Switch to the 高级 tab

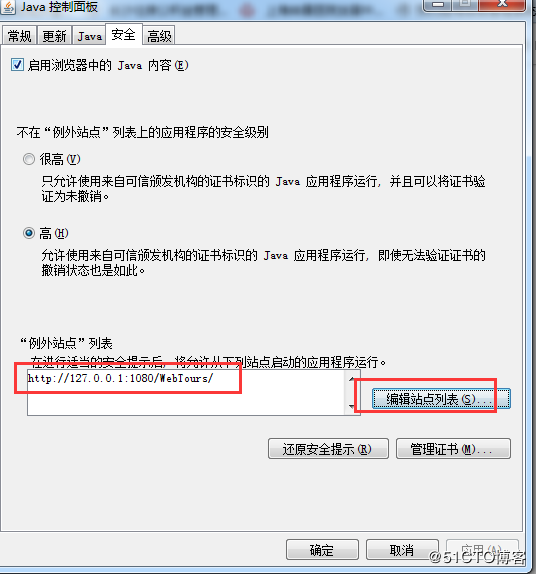(159, 36)
